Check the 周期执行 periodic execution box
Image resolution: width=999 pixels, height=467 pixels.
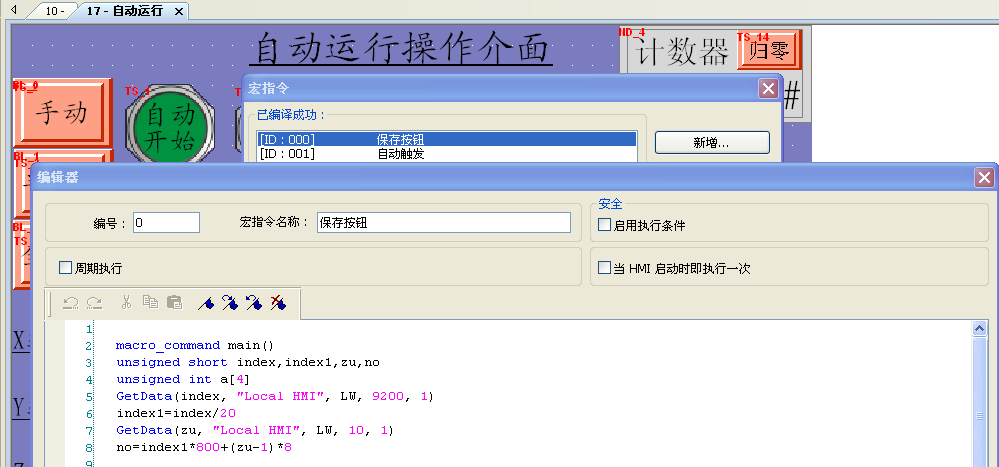(x=66, y=268)
